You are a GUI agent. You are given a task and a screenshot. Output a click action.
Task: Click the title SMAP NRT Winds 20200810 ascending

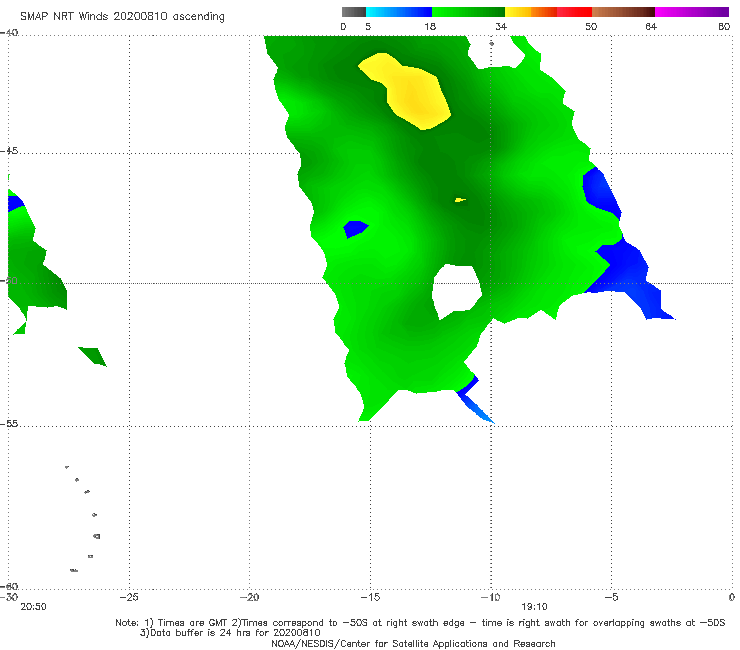click(122, 17)
